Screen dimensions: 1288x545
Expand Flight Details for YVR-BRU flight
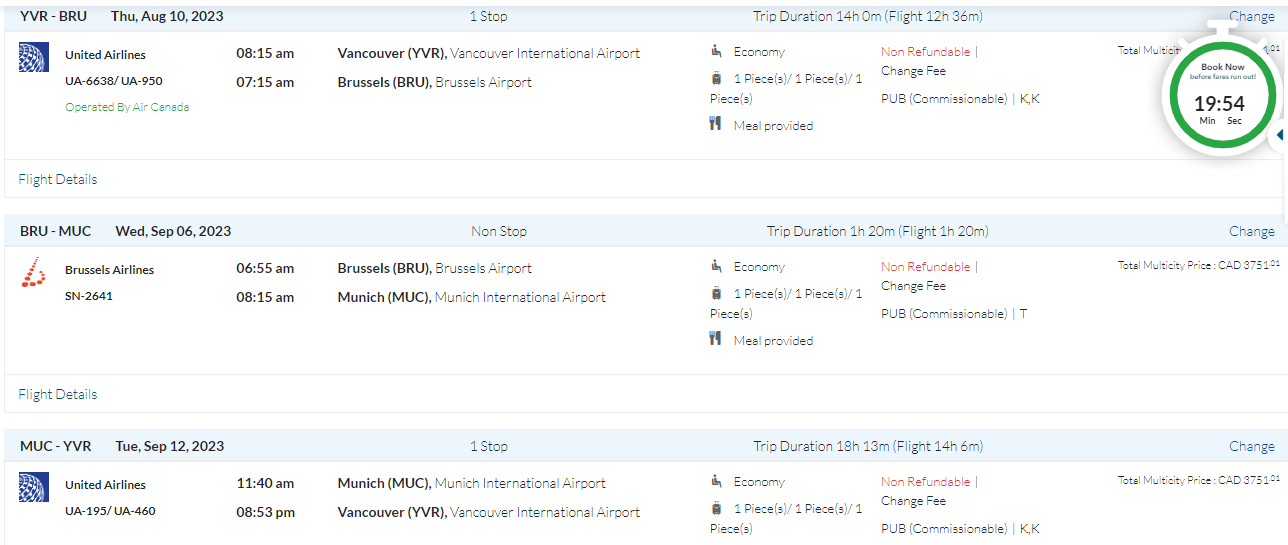pyautogui.click(x=58, y=180)
